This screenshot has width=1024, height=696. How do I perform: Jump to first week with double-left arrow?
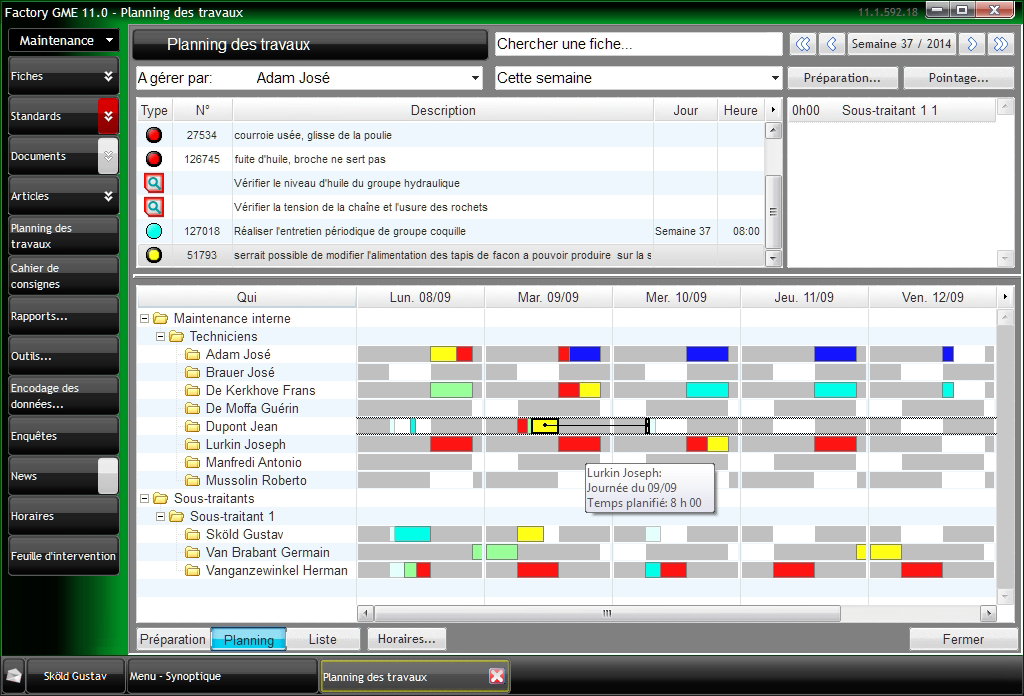click(x=803, y=44)
